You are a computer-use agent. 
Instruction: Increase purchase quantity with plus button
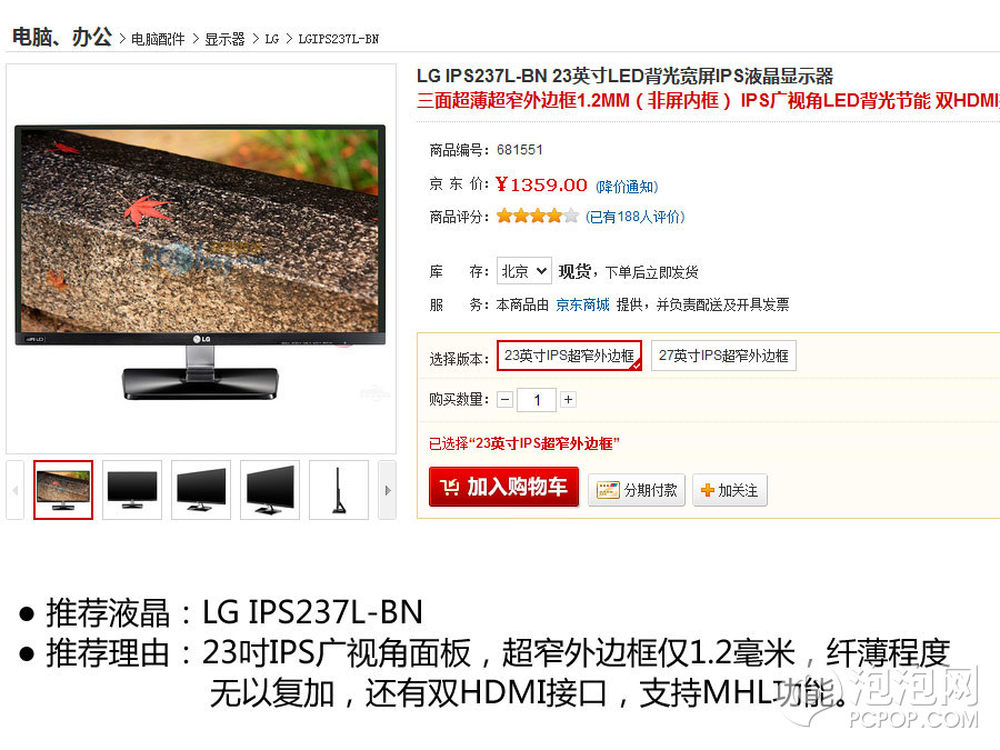(x=568, y=400)
